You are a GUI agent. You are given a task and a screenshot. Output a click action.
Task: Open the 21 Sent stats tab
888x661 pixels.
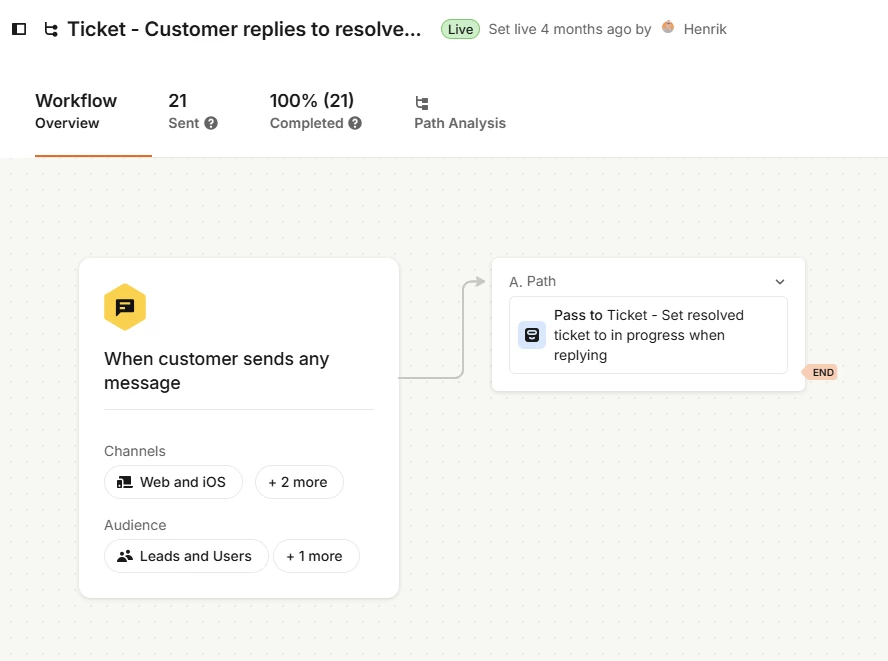pyautogui.click(x=193, y=112)
